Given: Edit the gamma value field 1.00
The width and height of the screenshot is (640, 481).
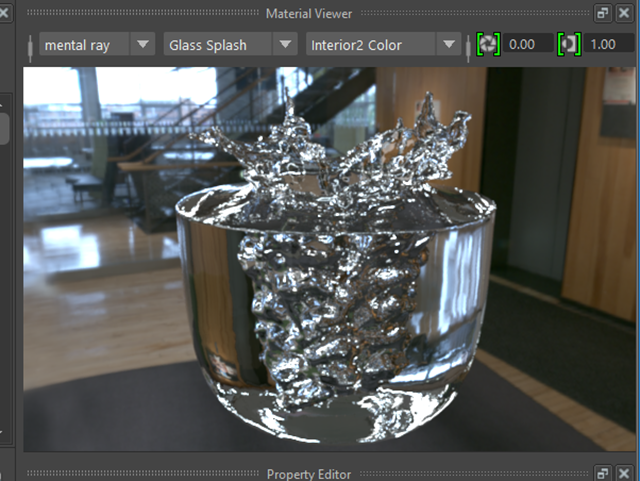Looking at the screenshot, I should pyautogui.click(x=609, y=44).
